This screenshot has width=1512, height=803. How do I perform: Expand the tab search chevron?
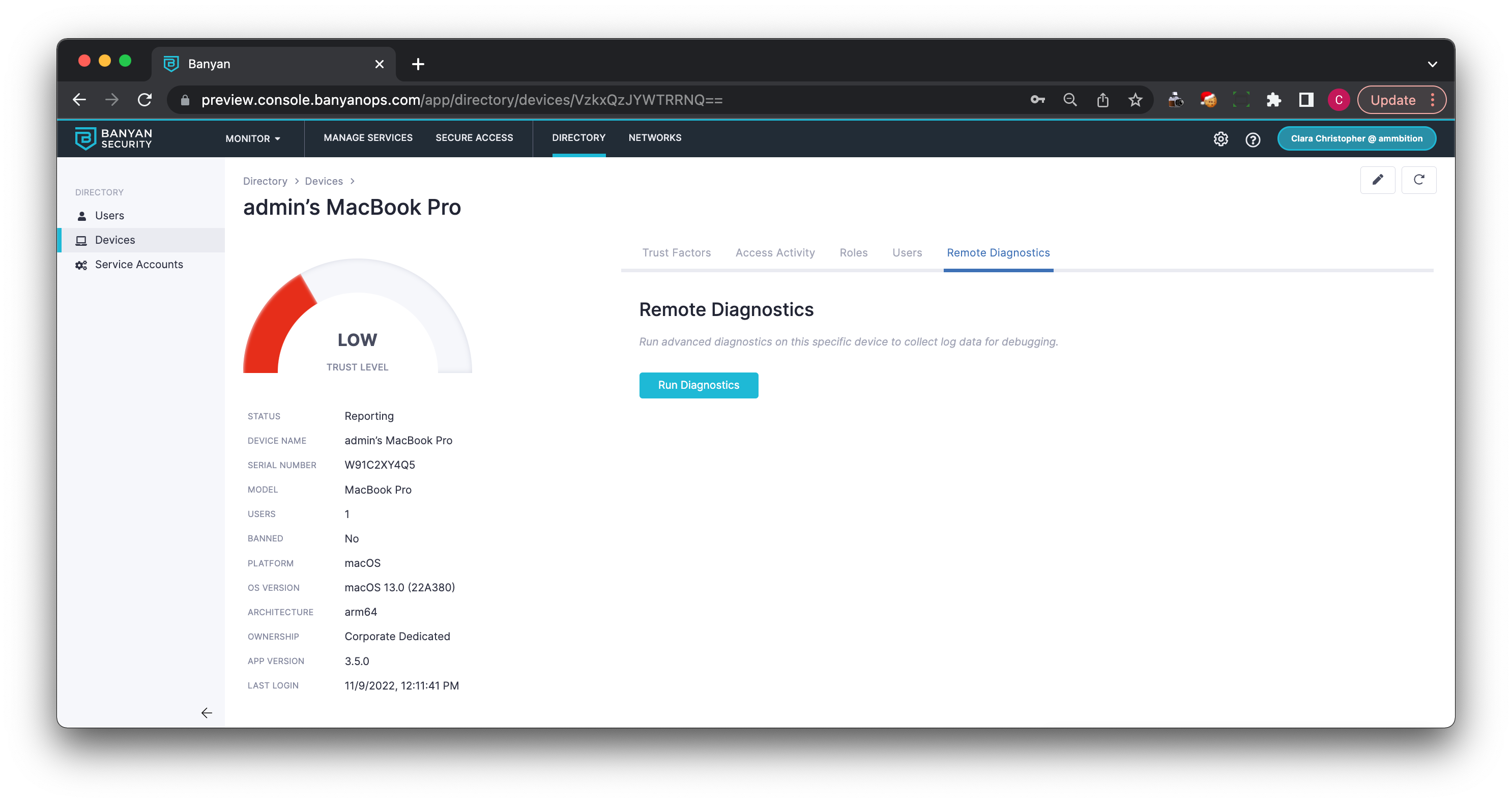click(x=1432, y=64)
